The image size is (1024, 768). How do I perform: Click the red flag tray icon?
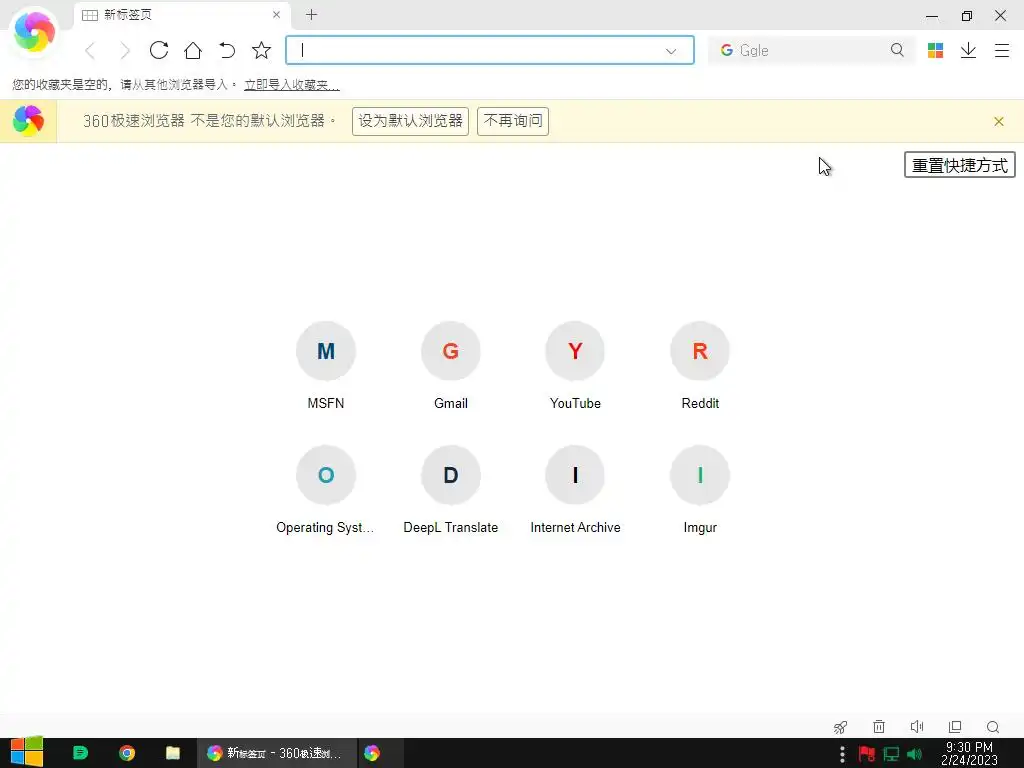click(867, 754)
